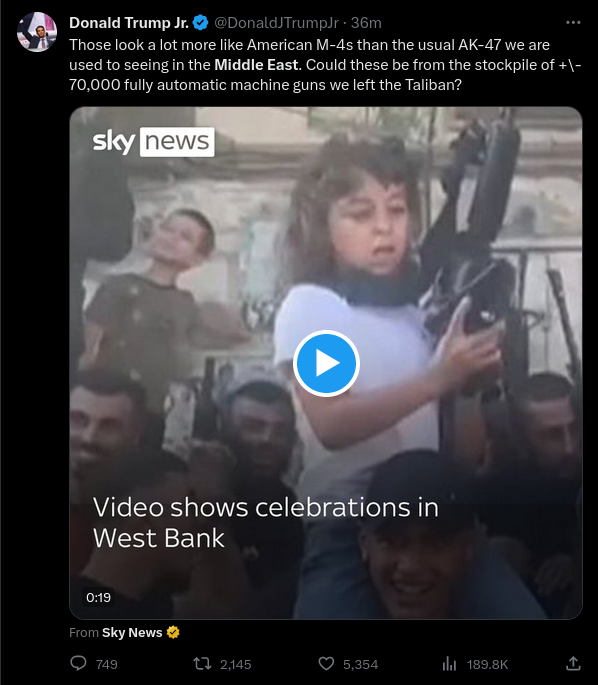Image resolution: width=598 pixels, height=685 pixels.
Task: Open the @DonaldJTrumpJr handle link
Action: 276,23
